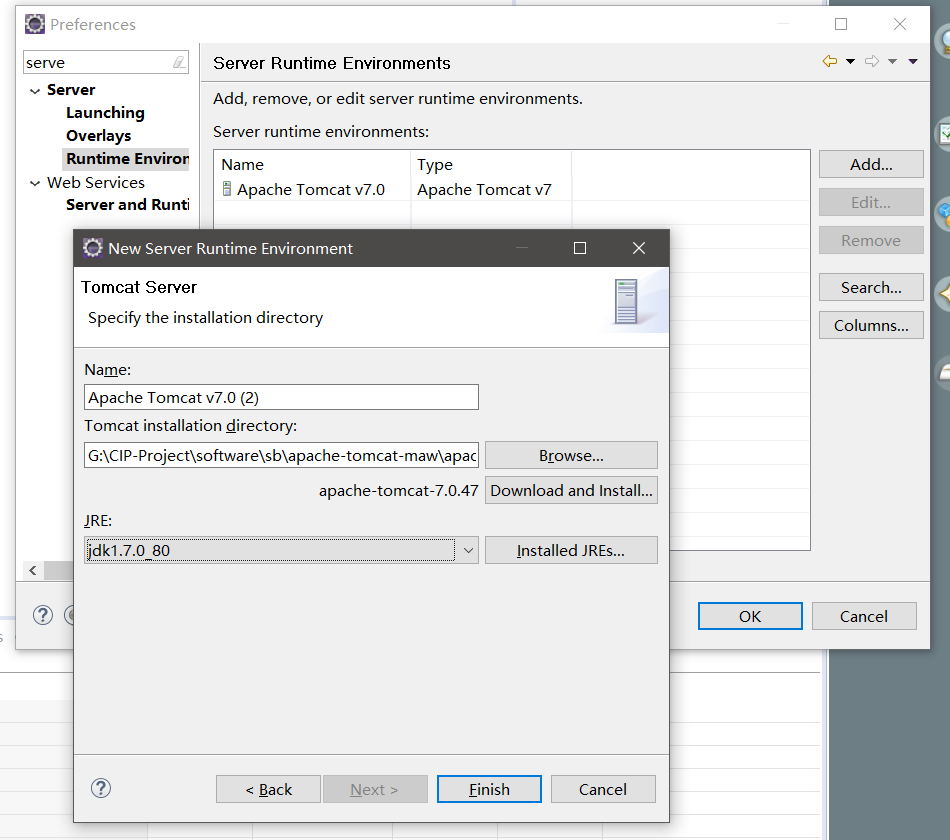Click the Type column header
Screen dimensions: 950x840
tap(491, 164)
